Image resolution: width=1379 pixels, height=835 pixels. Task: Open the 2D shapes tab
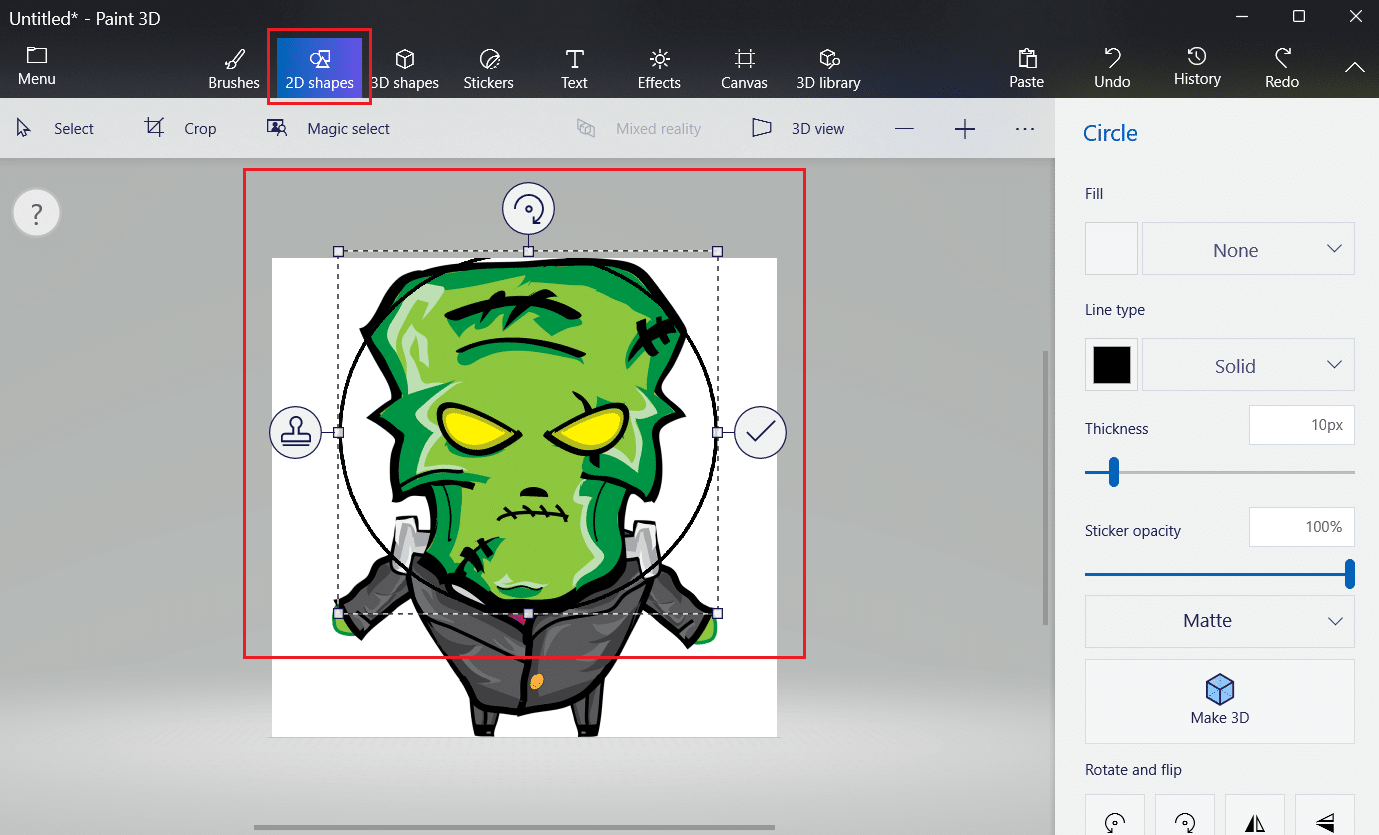[x=319, y=68]
